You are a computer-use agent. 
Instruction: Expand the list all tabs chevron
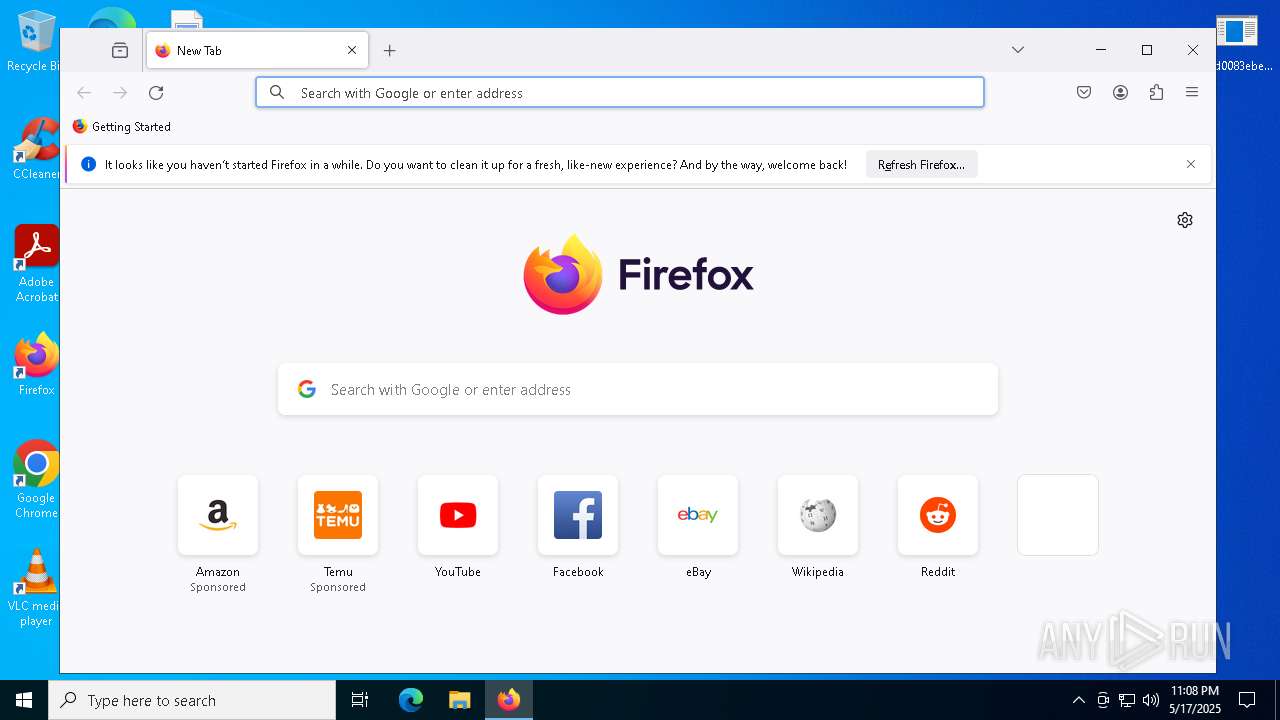coord(1018,50)
